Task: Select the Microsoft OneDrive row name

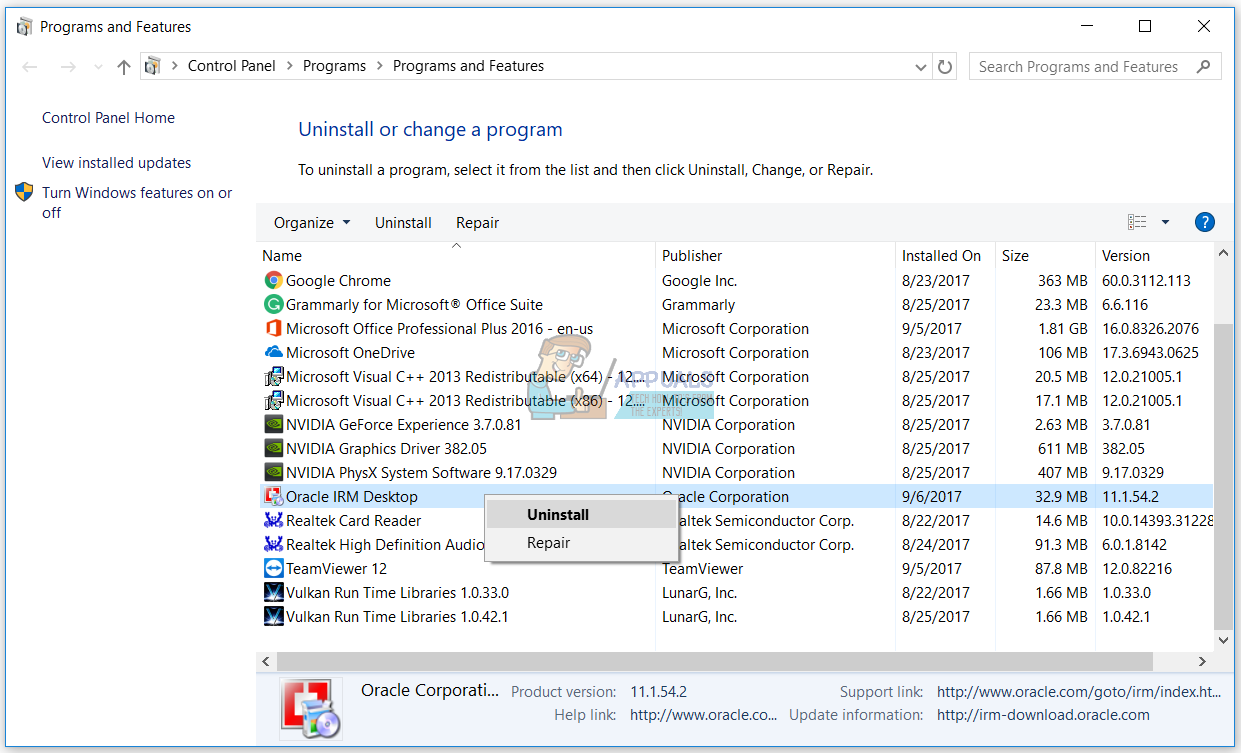Action: pos(350,353)
